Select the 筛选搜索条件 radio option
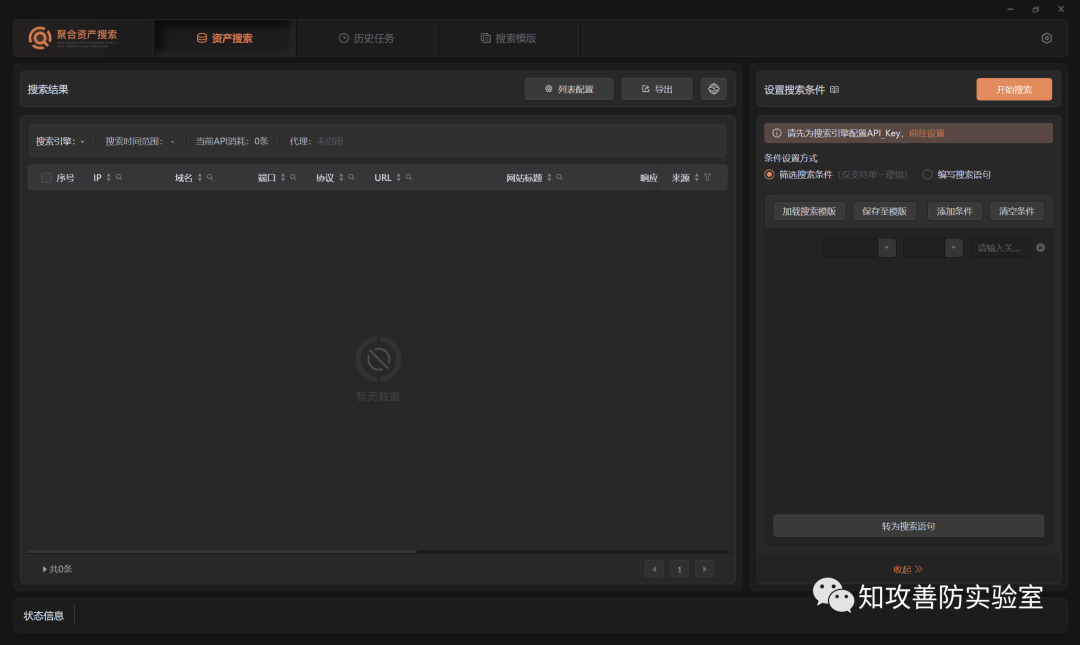 point(769,174)
